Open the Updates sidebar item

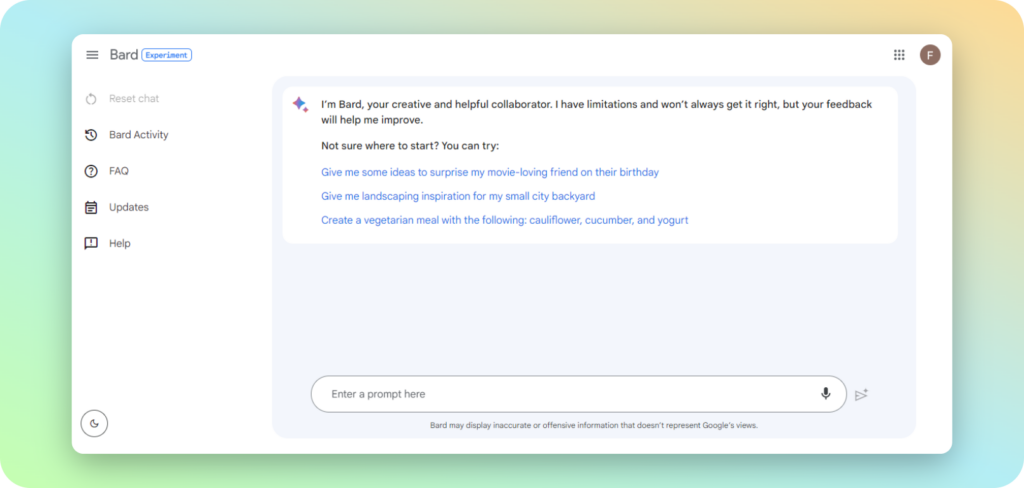tap(129, 207)
